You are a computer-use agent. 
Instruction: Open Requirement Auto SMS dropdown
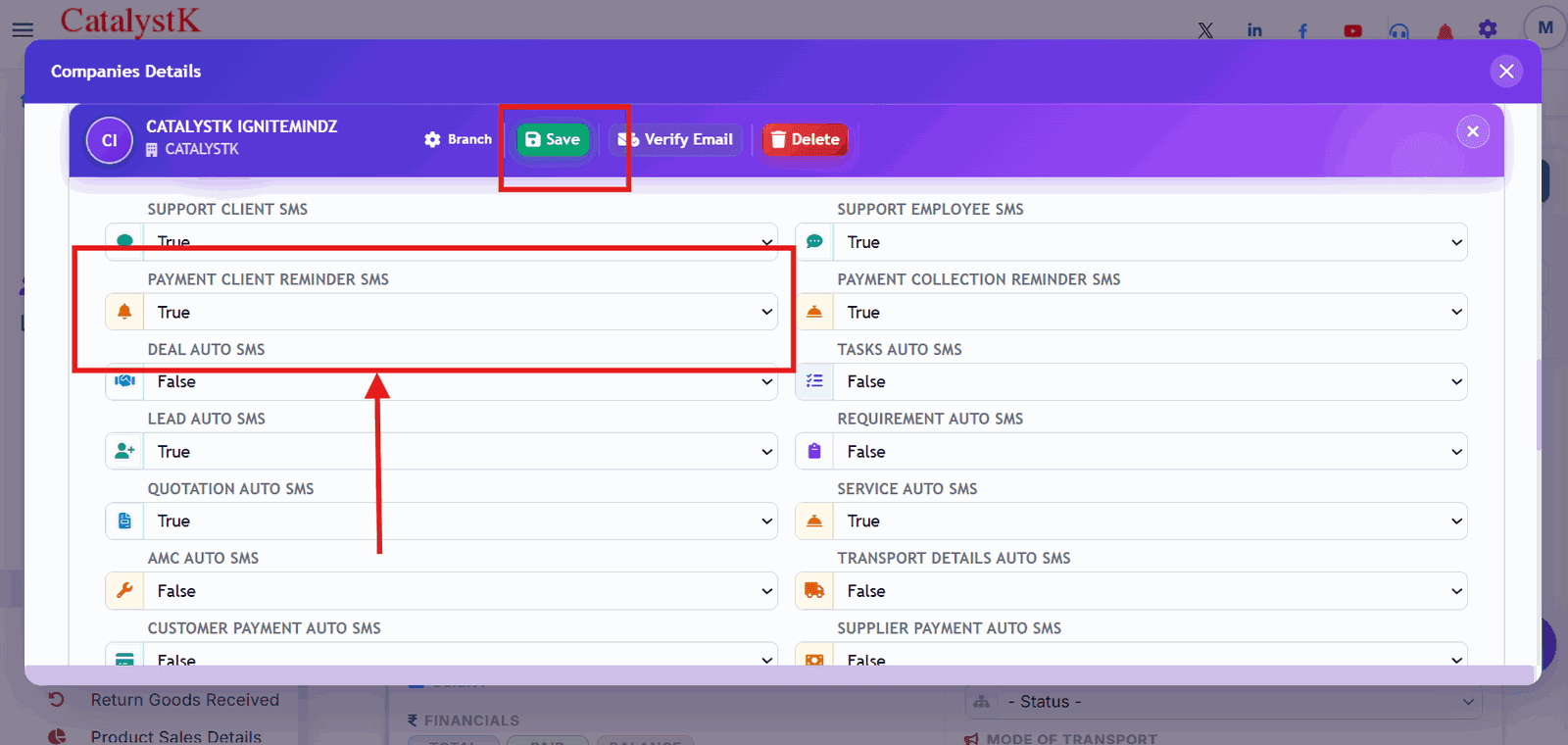coord(1151,451)
